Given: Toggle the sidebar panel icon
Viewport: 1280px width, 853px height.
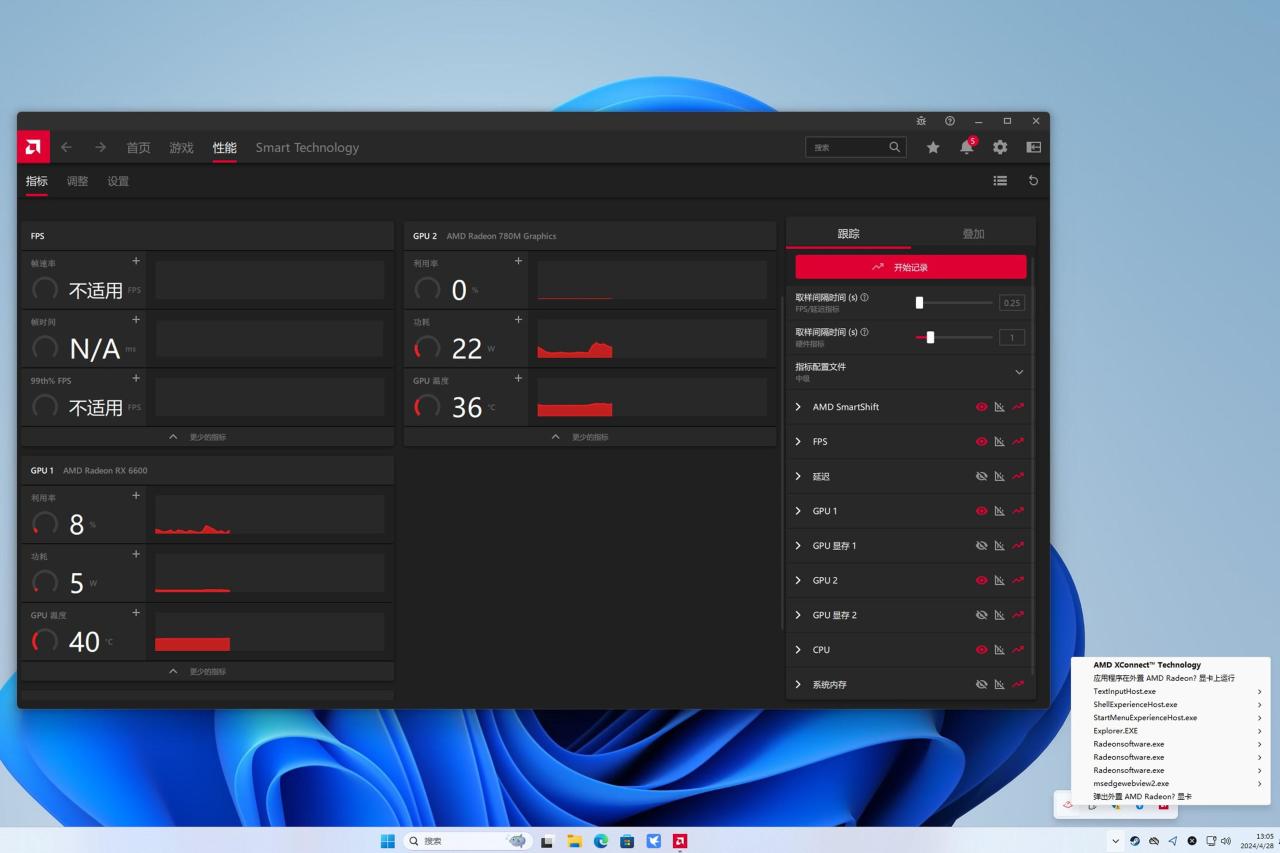Looking at the screenshot, I should click(1034, 147).
